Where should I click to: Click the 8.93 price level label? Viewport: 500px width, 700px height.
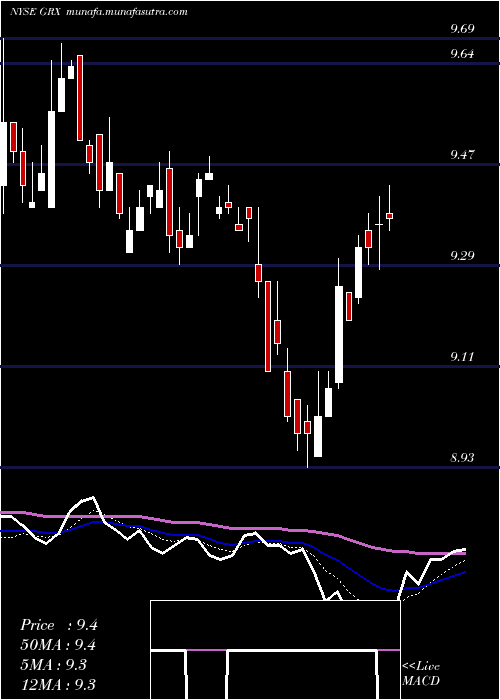462,458
